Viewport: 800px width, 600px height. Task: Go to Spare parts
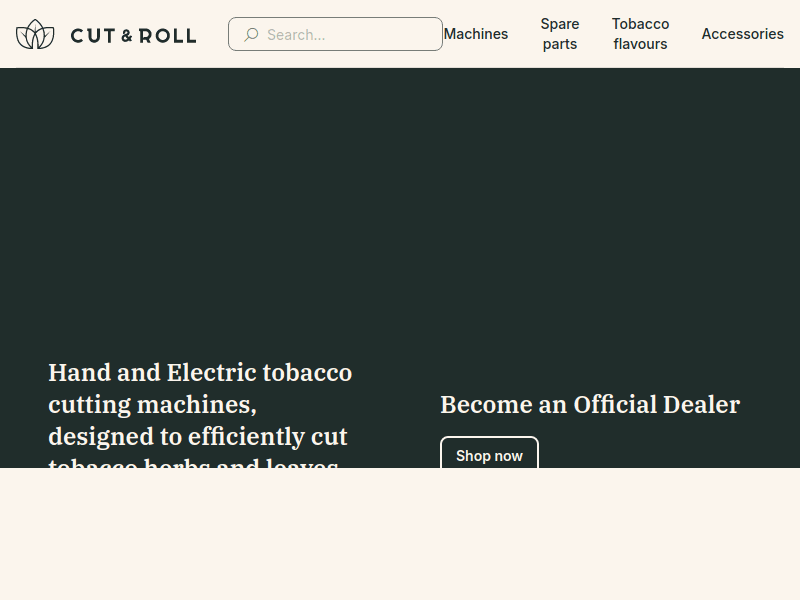[560, 34]
